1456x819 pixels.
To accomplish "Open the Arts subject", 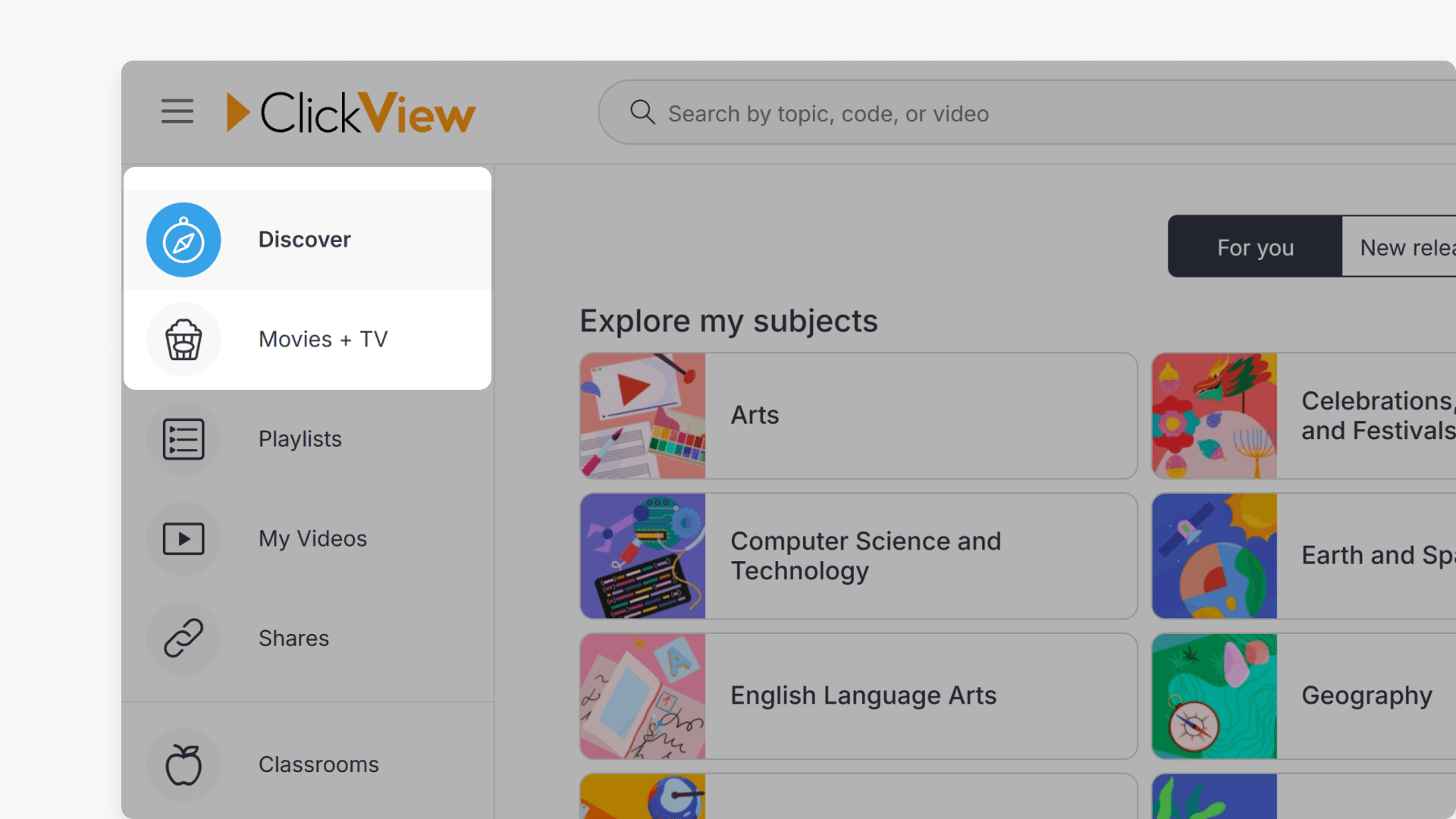I will click(x=857, y=416).
